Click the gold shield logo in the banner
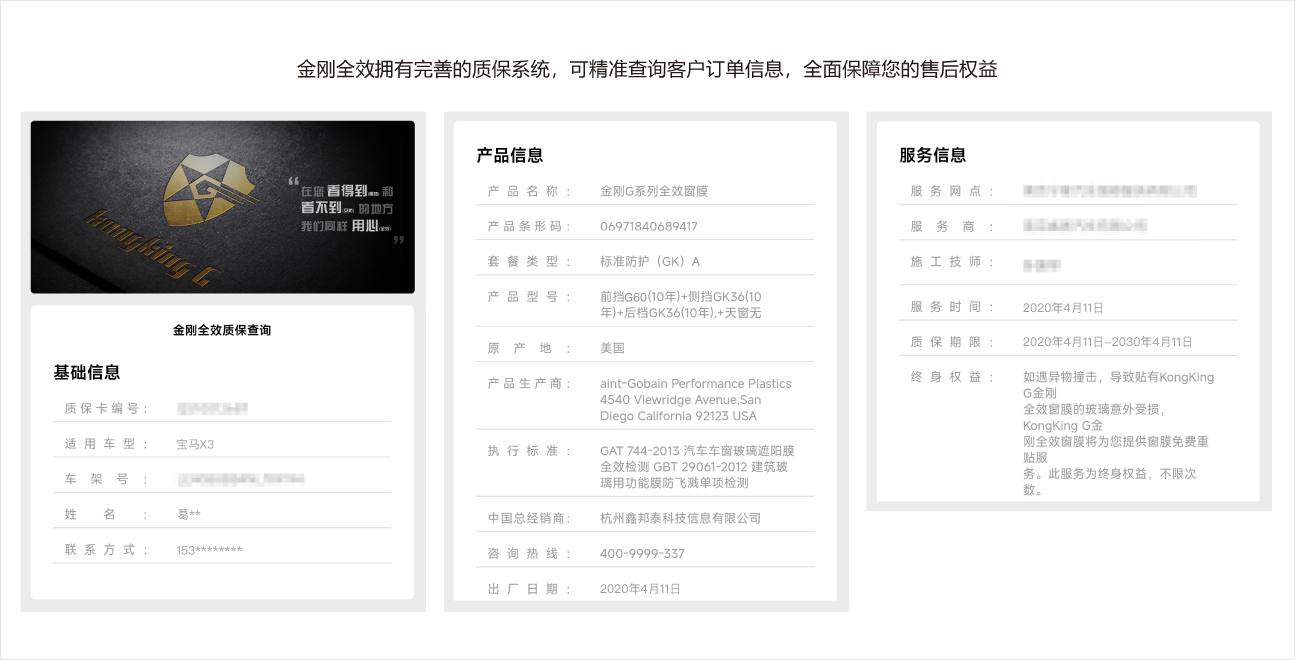This screenshot has width=1295, height=660. coord(210,188)
